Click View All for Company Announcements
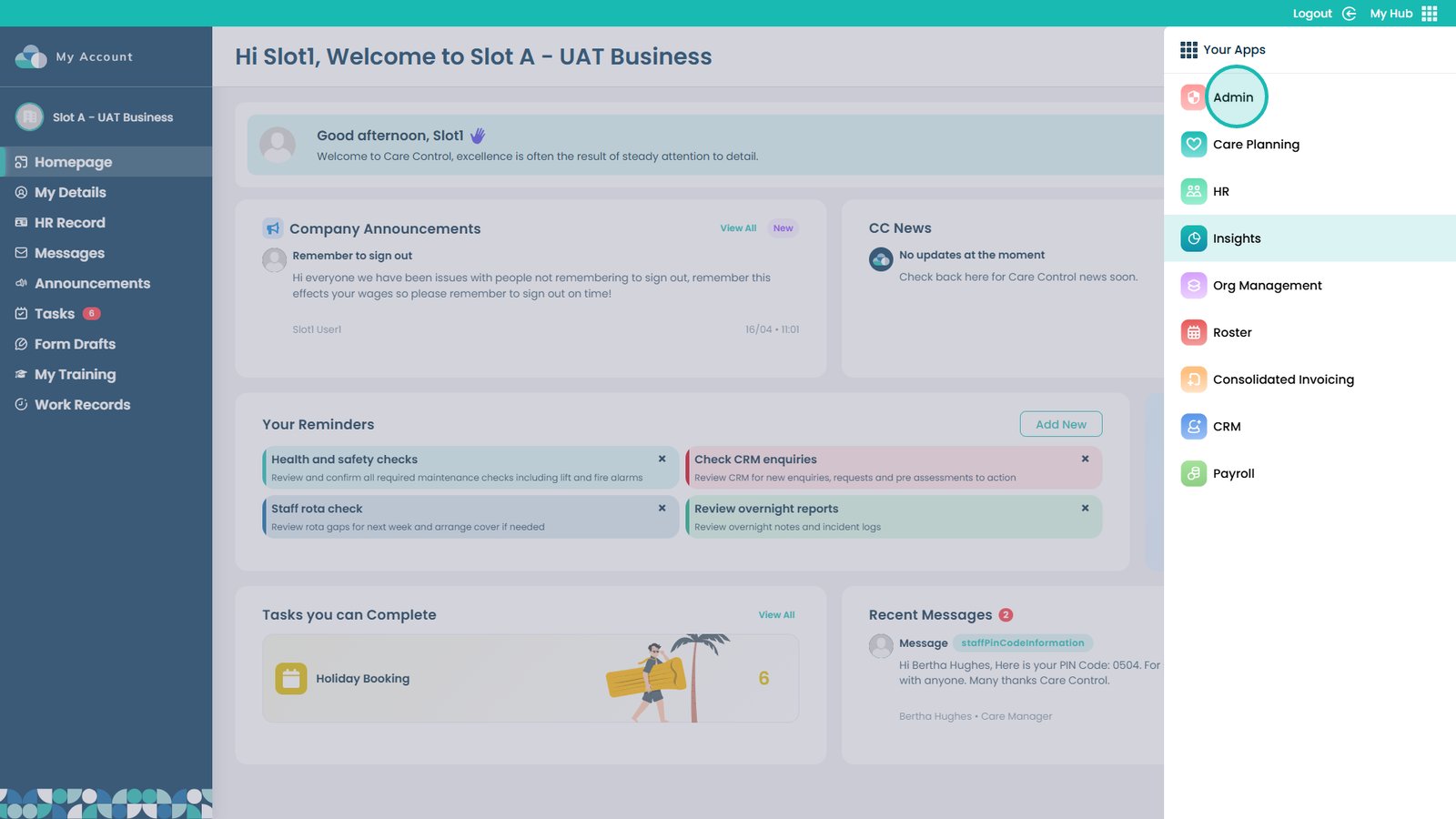 738,228
